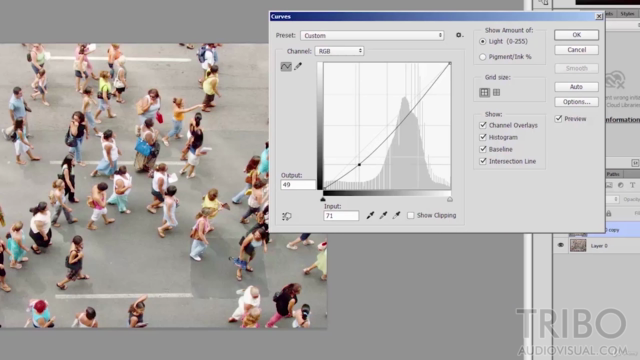The image size is (640, 360).
Task: Pick the black point eyedropper
Action: [x=370, y=215]
